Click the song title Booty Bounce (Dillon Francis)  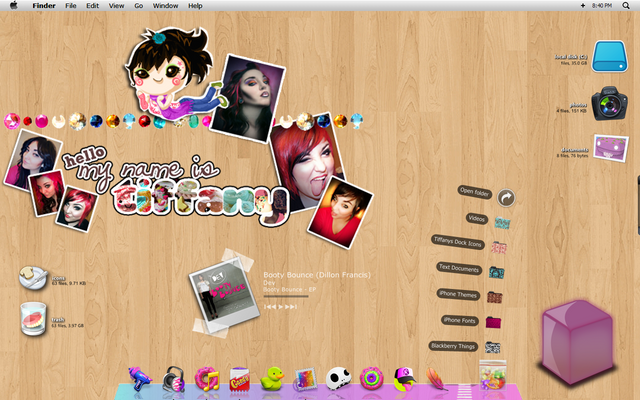tap(317, 275)
